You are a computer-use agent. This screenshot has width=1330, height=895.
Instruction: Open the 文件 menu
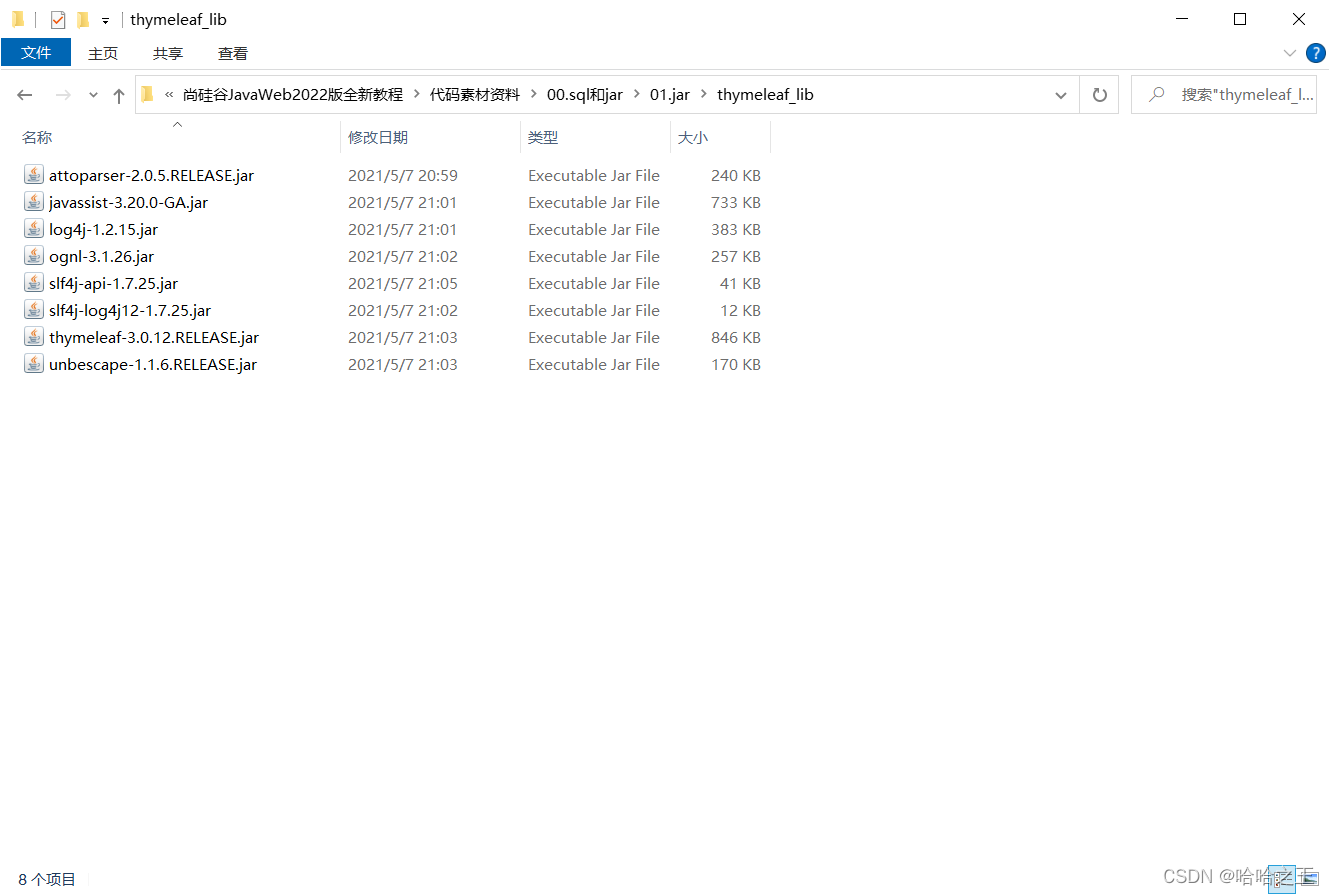point(36,53)
